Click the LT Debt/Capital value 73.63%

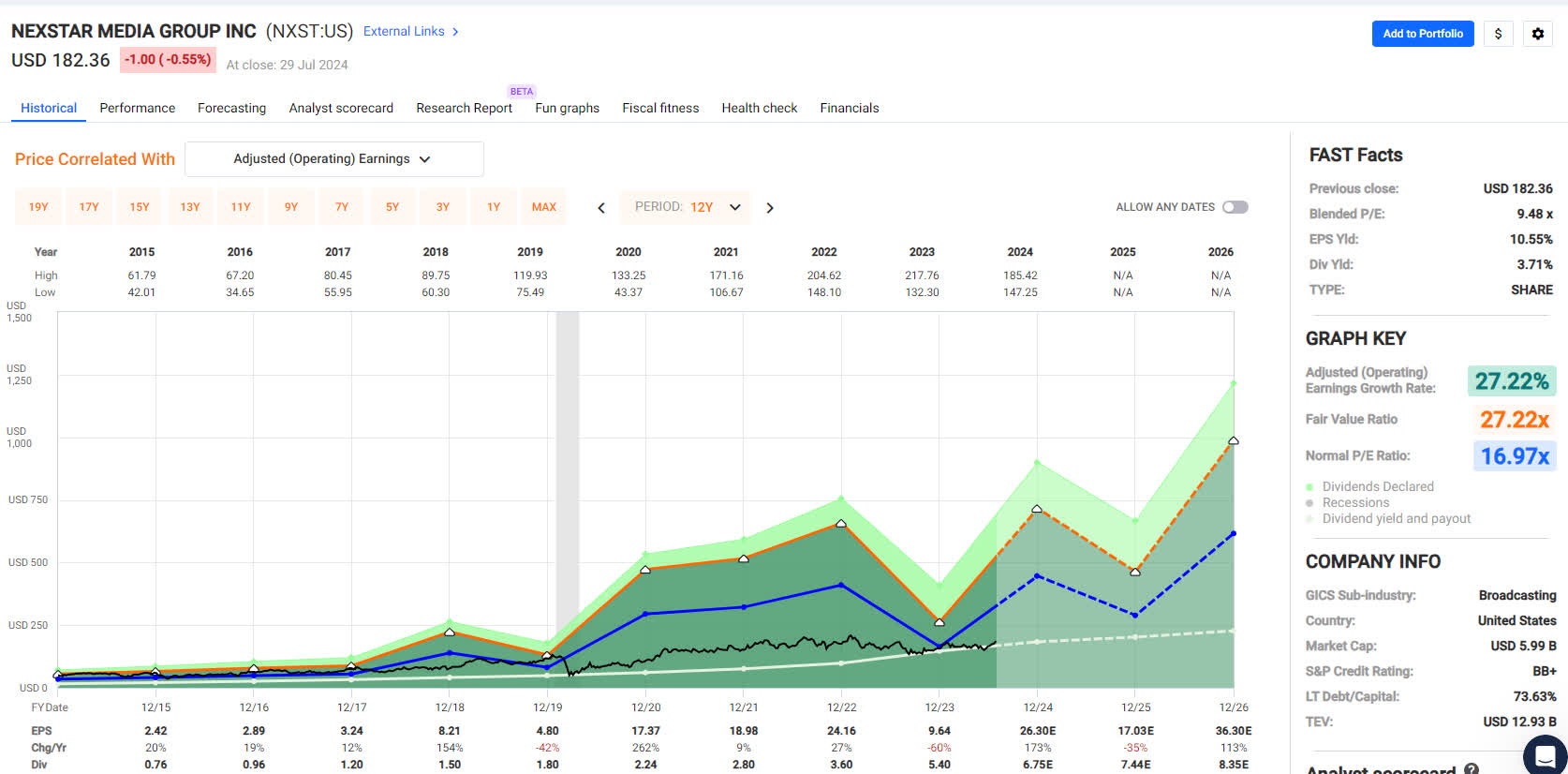[1535, 696]
